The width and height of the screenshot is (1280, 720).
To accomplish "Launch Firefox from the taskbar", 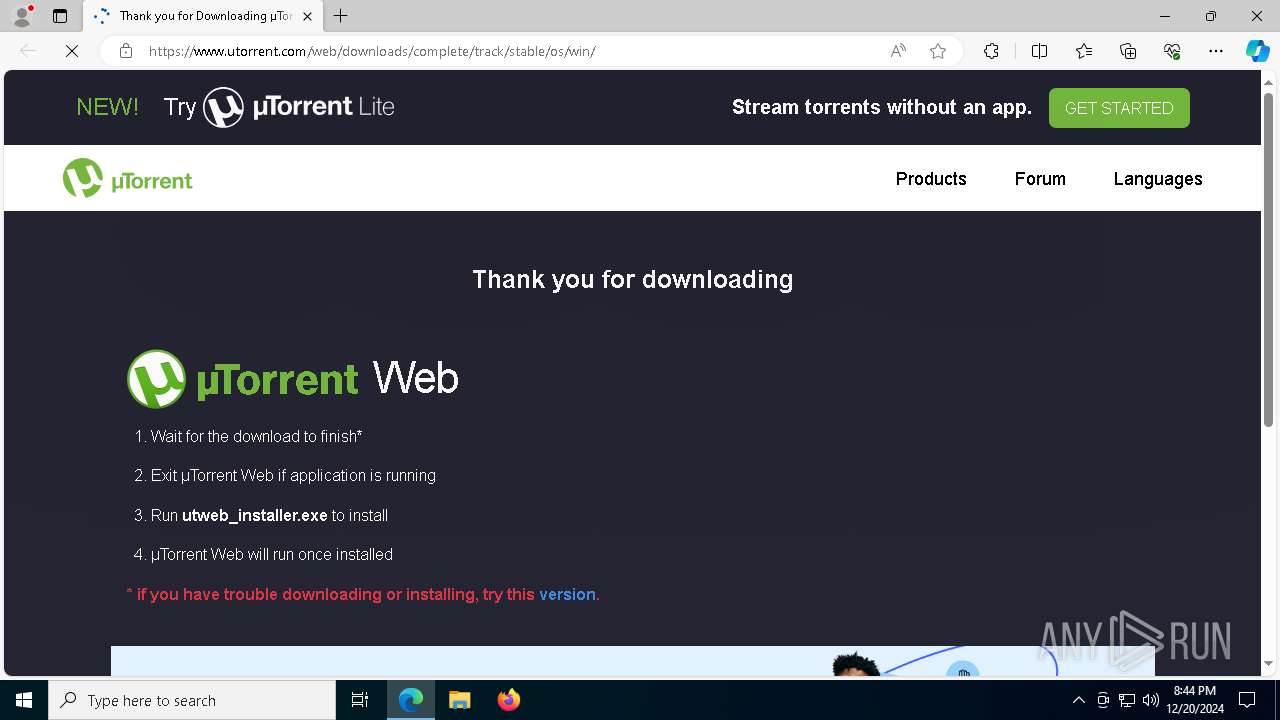I will (x=508, y=700).
